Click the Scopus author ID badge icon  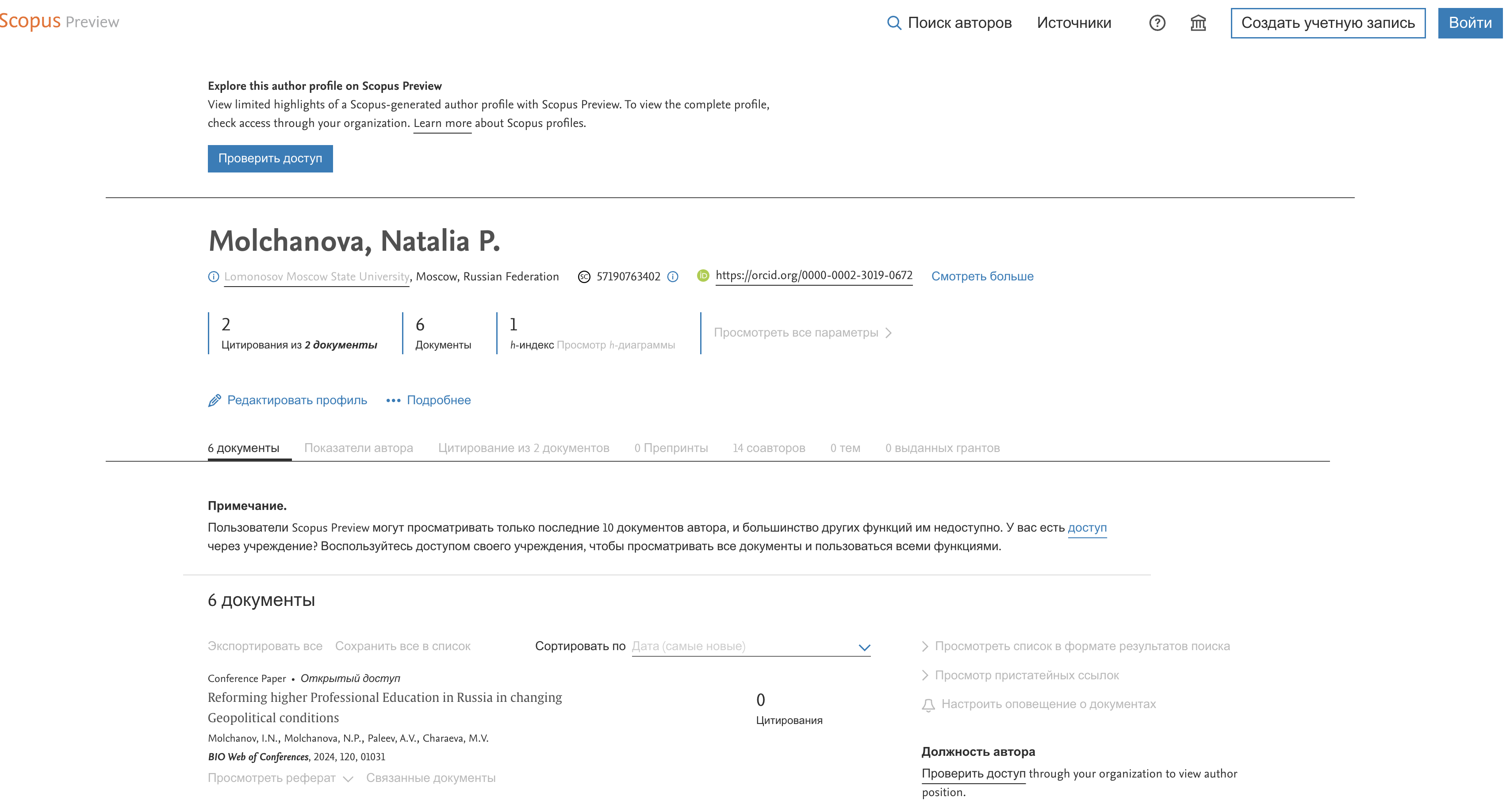[x=584, y=277]
